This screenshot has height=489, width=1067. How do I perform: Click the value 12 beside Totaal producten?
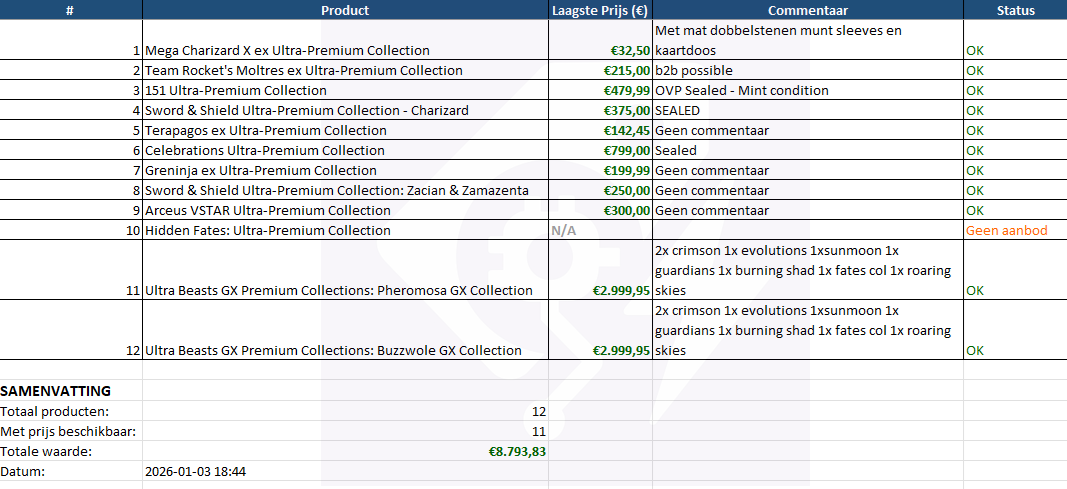tap(539, 411)
